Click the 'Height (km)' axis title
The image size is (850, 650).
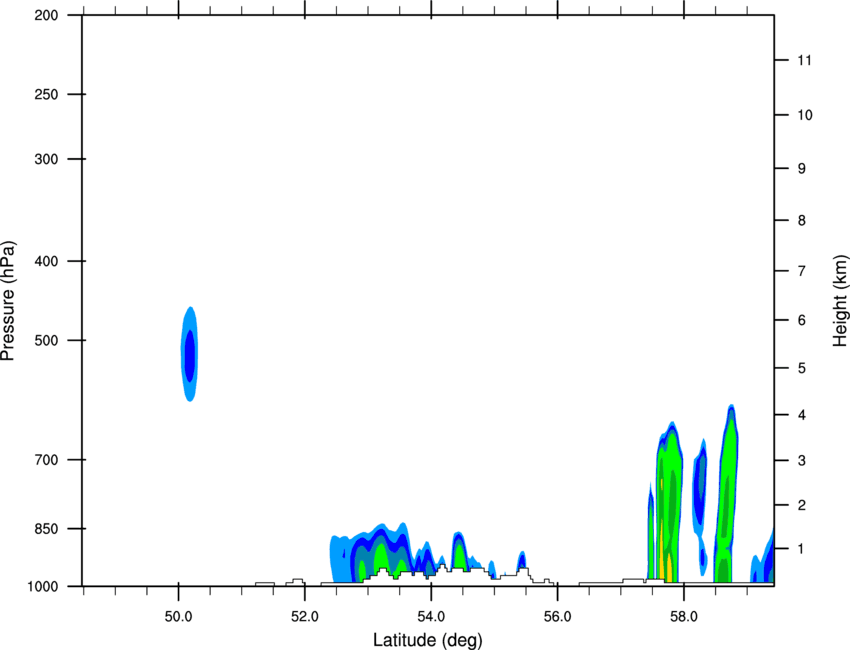pos(840,300)
